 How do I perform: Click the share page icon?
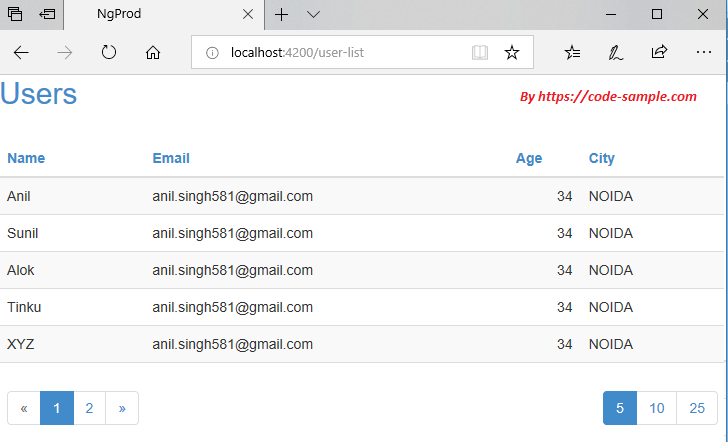click(659, 53)
